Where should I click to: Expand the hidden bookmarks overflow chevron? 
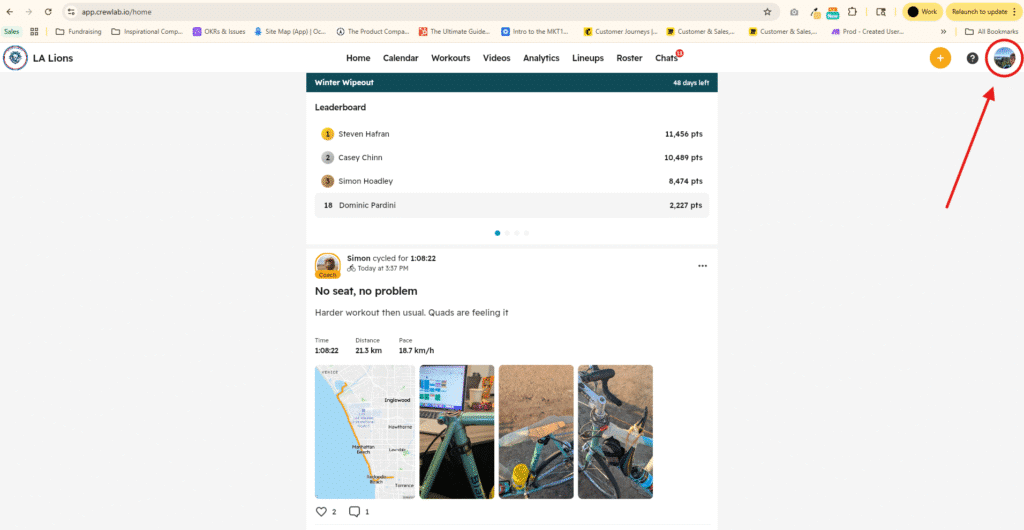coord(943,31)
